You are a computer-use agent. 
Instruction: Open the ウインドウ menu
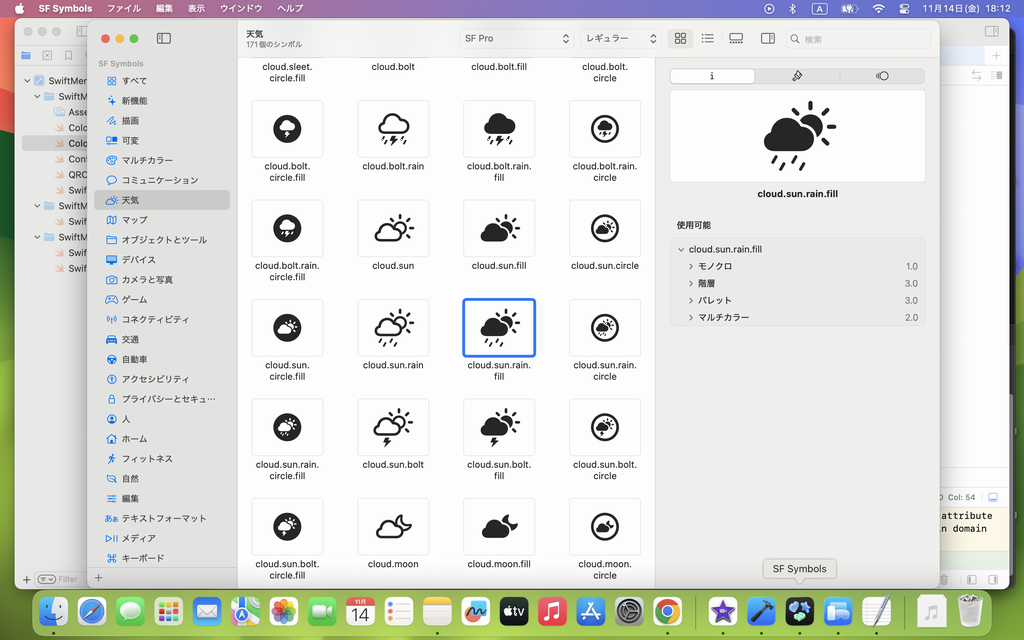(x=241, y=8)
